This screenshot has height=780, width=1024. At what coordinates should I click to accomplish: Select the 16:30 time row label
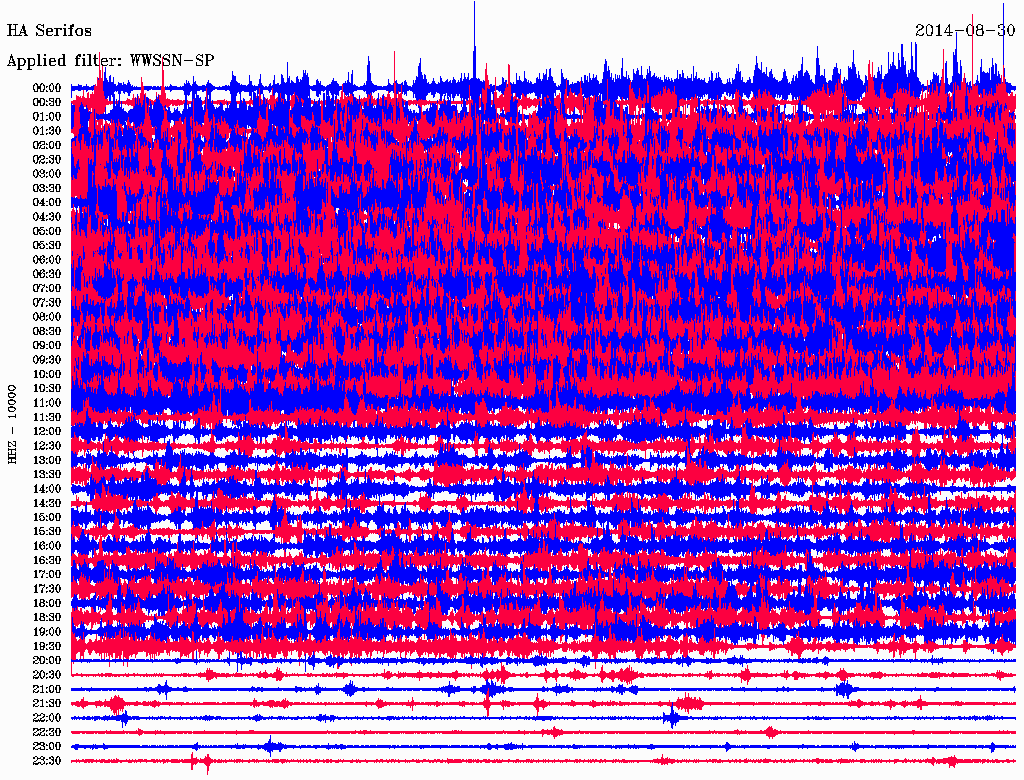[x=47, y=561]
